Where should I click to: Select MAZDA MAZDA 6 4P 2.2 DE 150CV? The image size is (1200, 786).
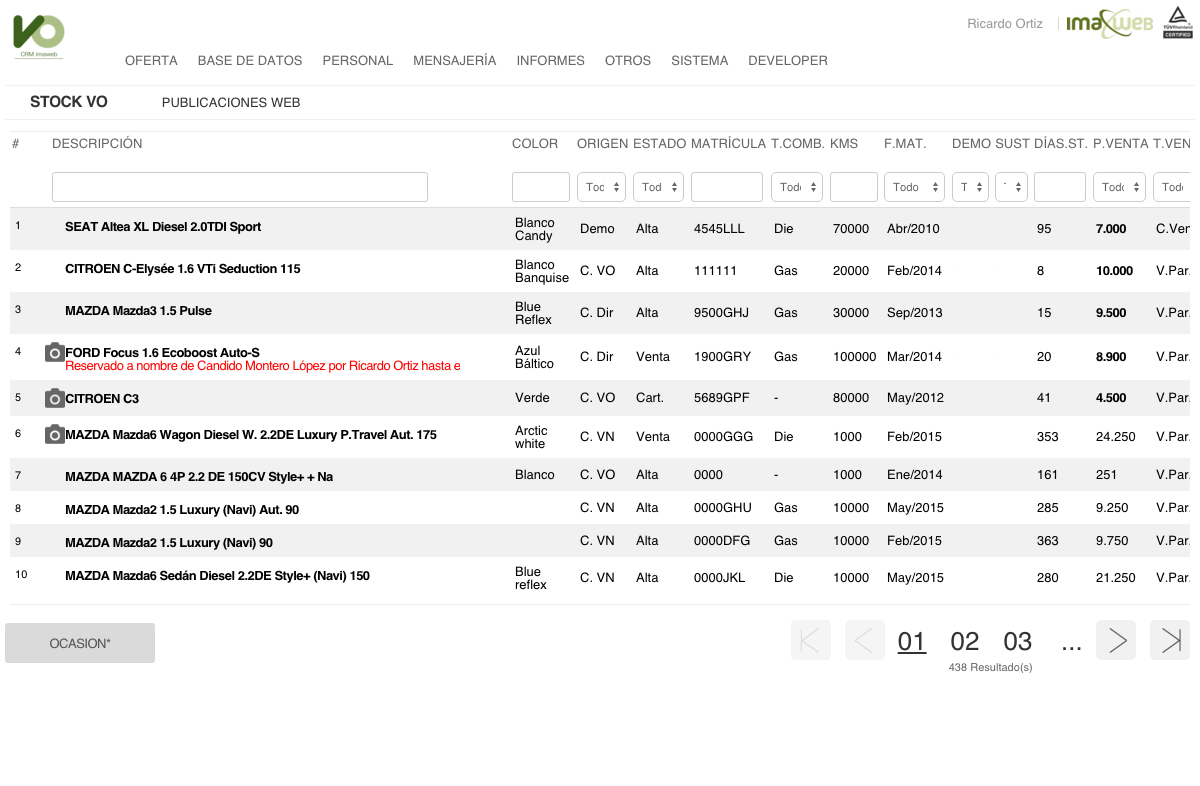point(199,477)
